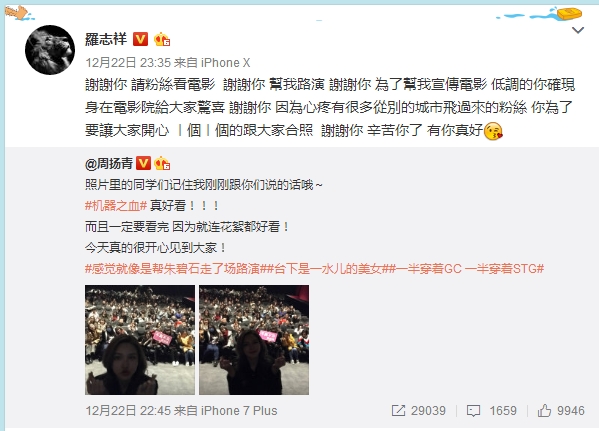Click the crown membership icon next to @周扬青
Screen dimensions: 599x431
click(x=162, y=163)
